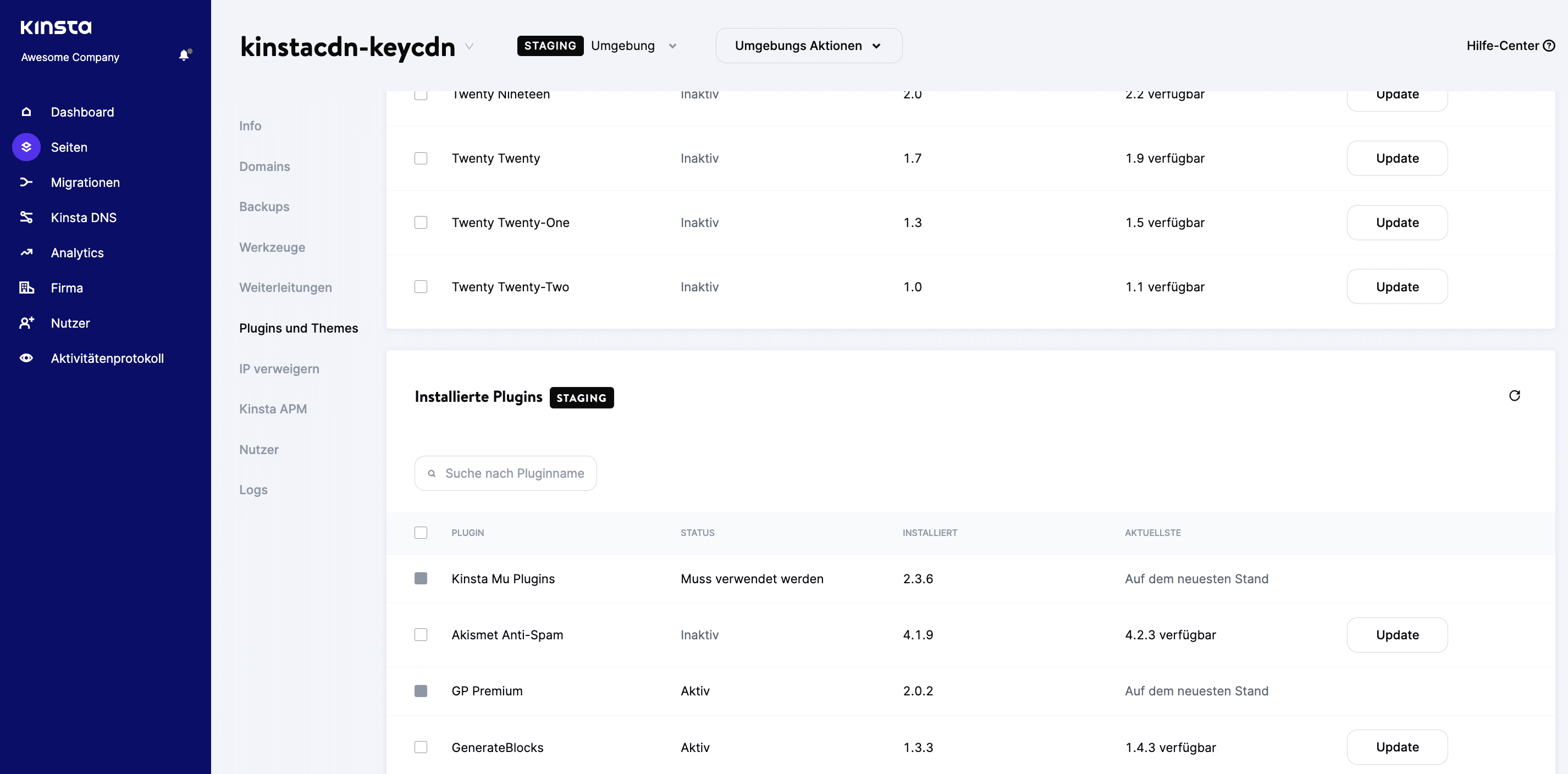The height and width of the screenshot is (774, 1568).
Task: Update the Akismet Anti-Spam plugin
Action: tap(1397, 635)
